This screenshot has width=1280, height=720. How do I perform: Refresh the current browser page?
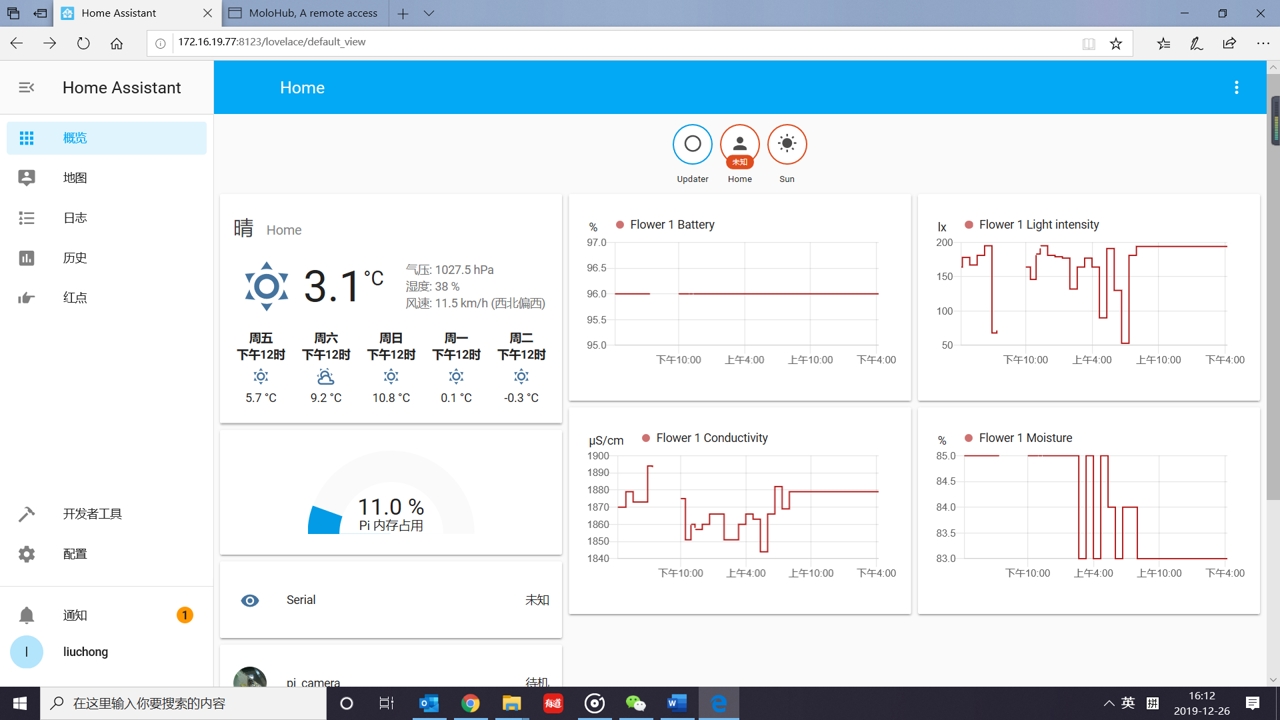point(83,44)
